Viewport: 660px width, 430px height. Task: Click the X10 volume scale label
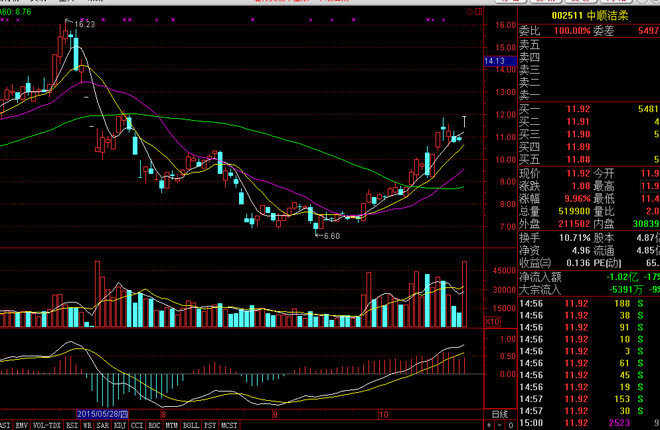(492, 322)
